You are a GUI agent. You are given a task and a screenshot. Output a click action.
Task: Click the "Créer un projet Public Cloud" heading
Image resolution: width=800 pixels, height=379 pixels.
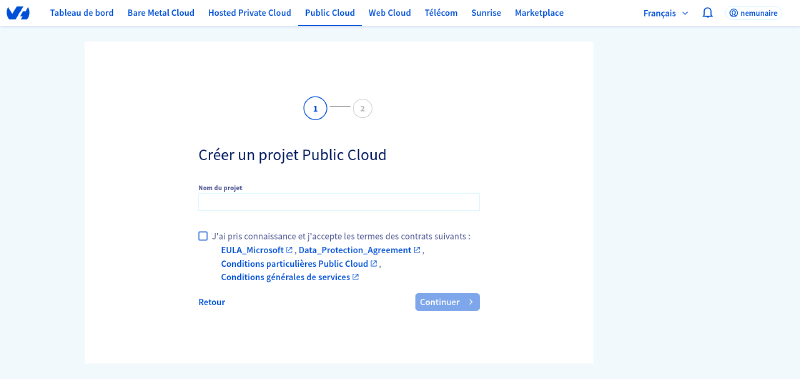[x=292, y=155]
